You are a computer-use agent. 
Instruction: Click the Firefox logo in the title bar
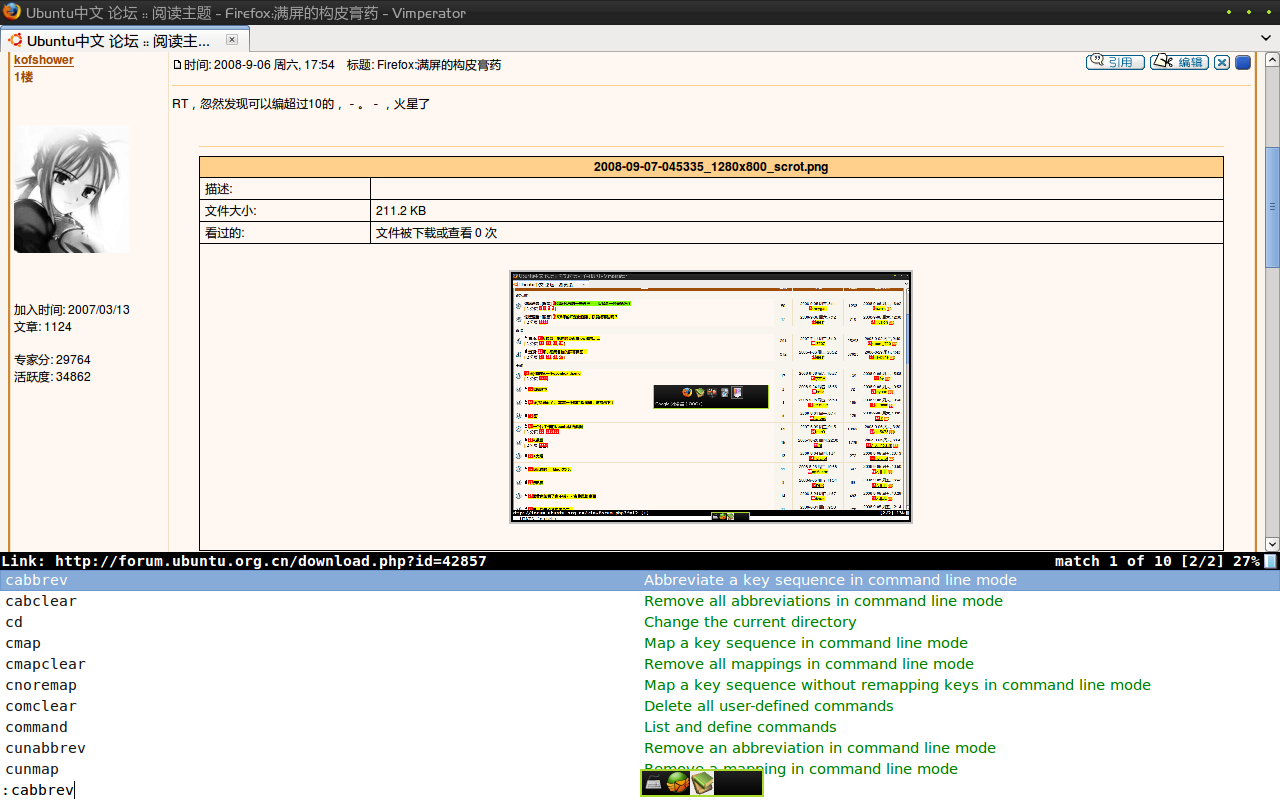[x=11, y=12]
